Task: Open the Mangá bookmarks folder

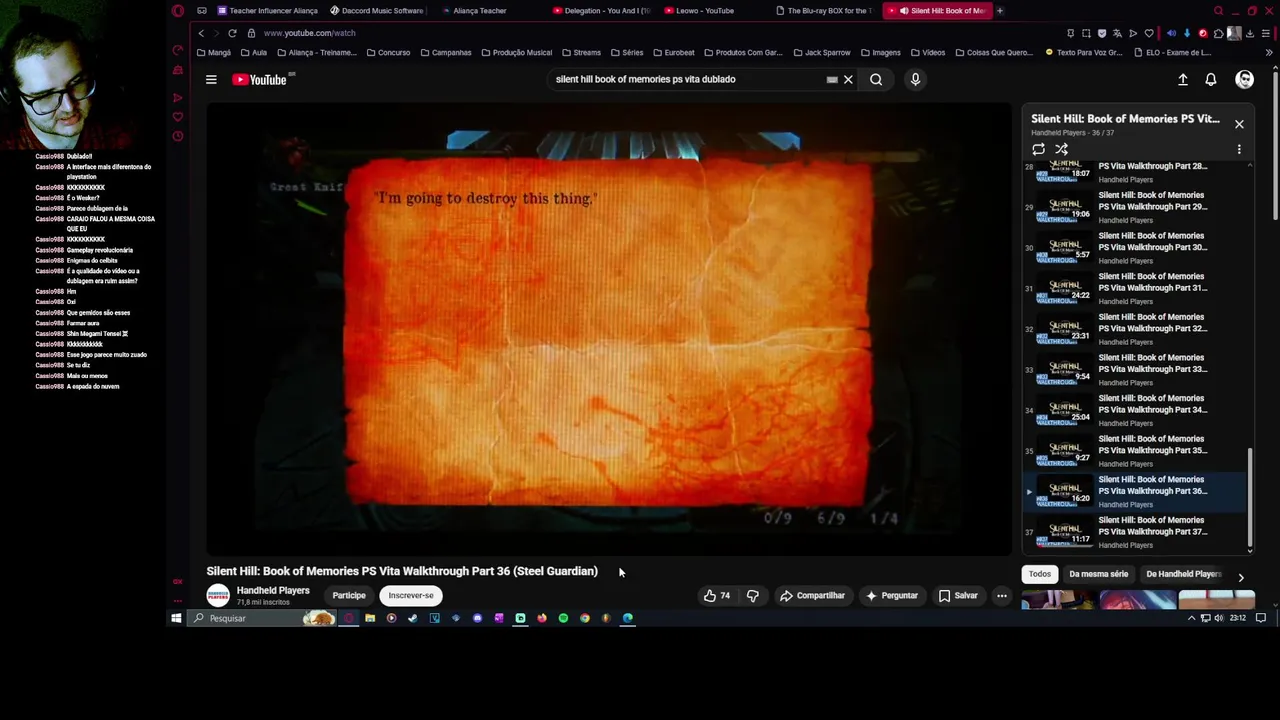Action: (214, 53)
